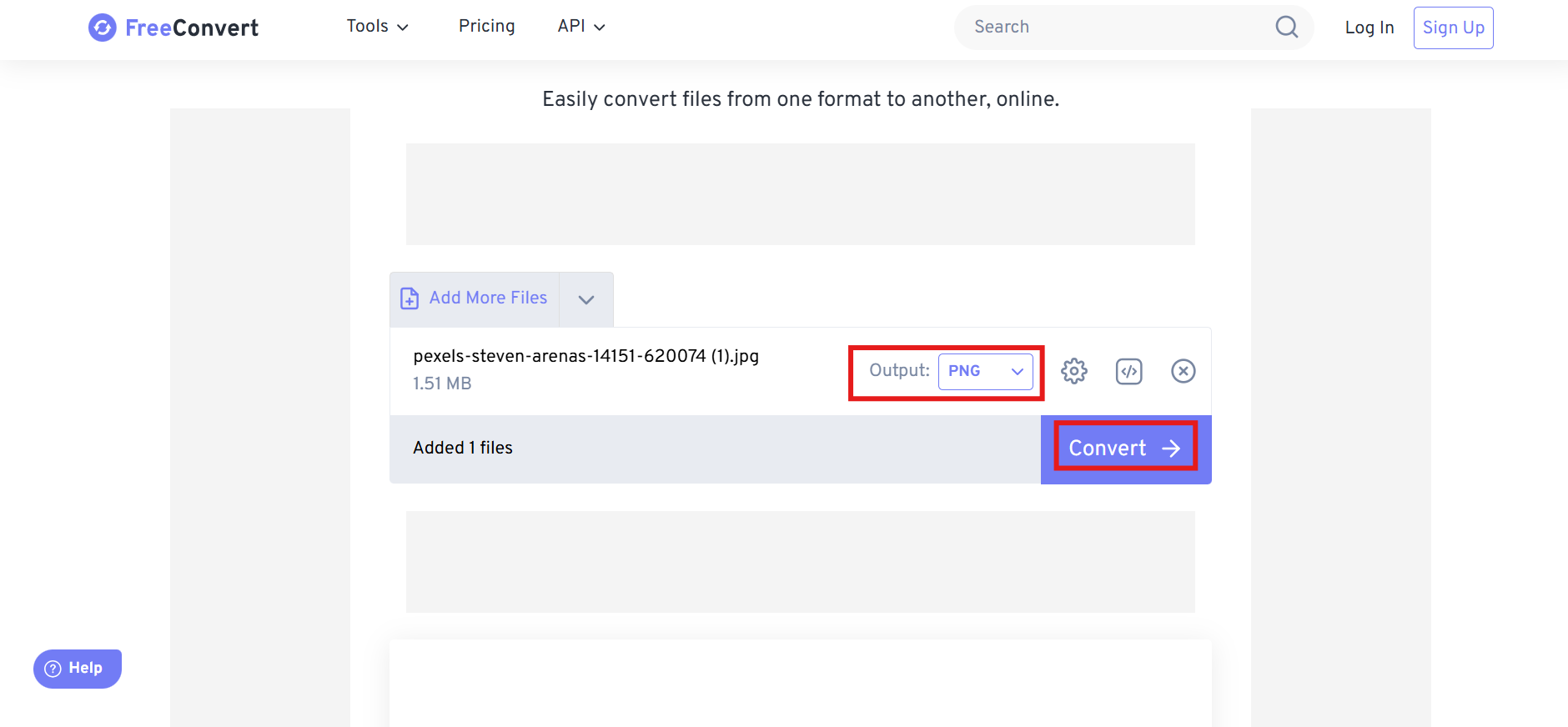1568x727 pixels.
Task: Open the Help widget
Action: coord(78,669)
